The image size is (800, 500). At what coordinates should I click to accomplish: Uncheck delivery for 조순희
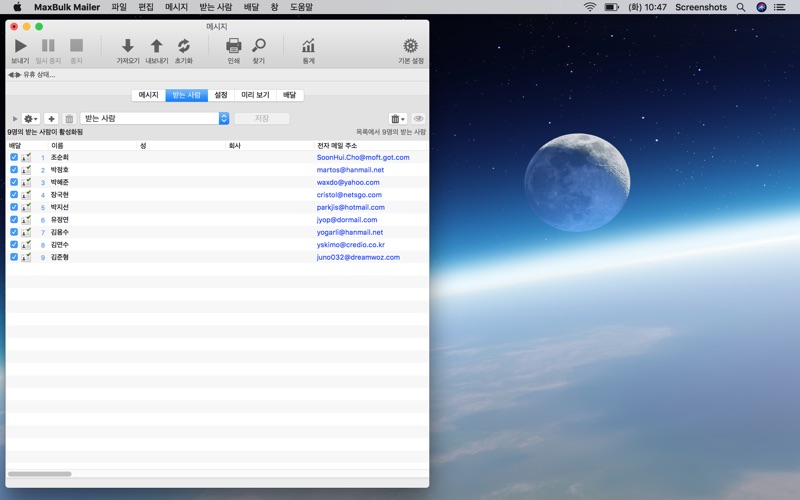pyautogui.click(x=14, y=157)
